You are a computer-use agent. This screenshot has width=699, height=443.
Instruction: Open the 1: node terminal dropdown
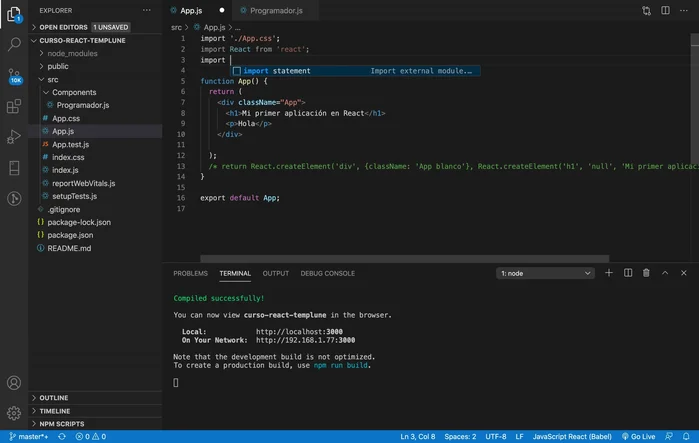tap(545, 273)
